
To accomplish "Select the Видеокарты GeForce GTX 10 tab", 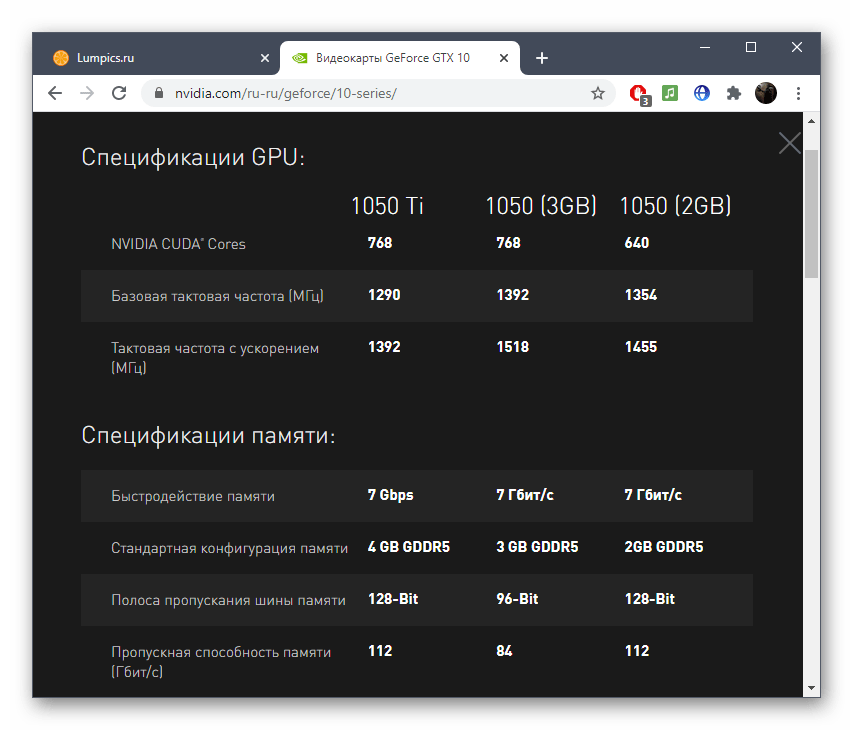I will pos(392,58).
